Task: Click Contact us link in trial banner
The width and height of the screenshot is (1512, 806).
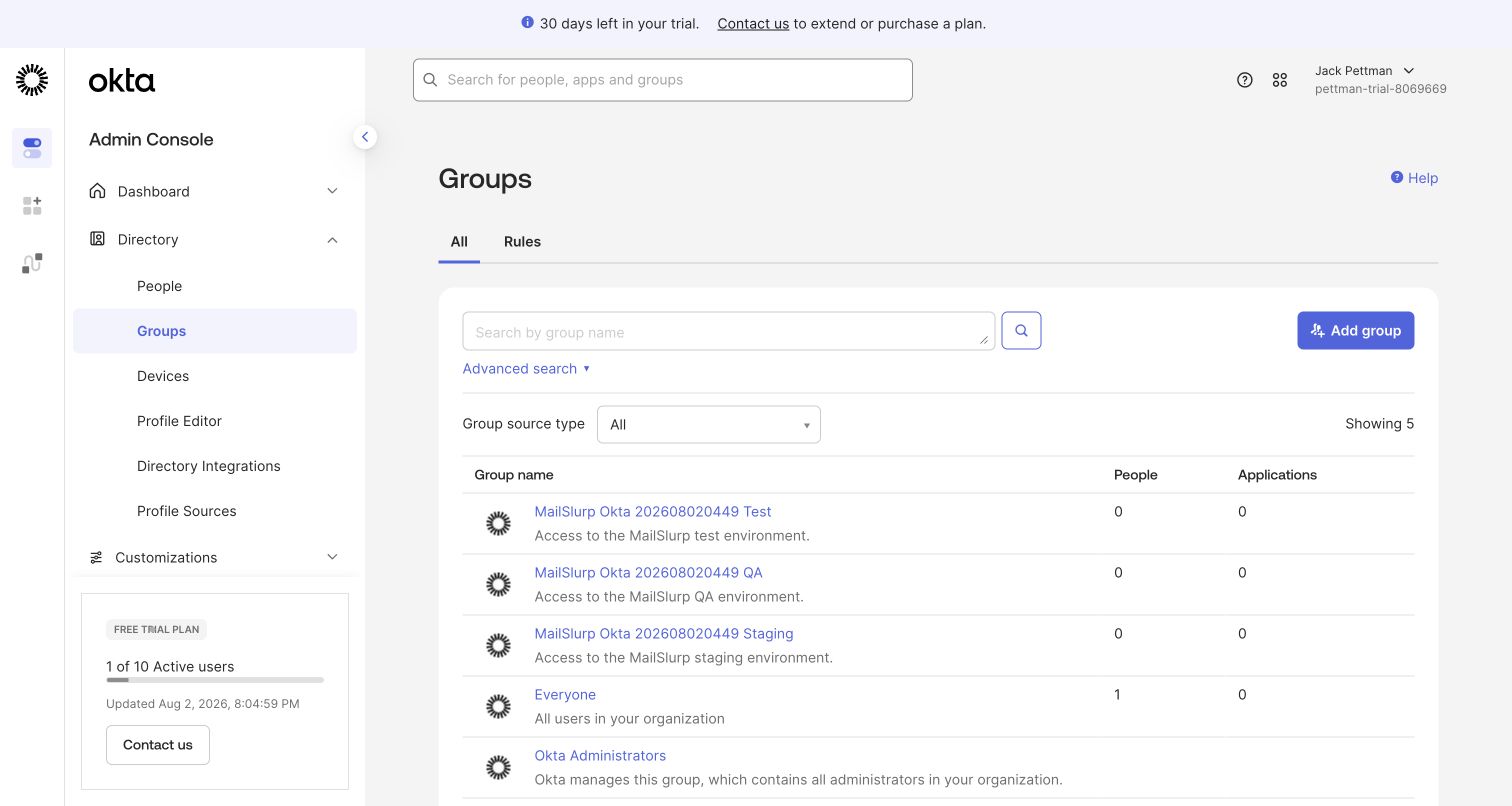Action: point(753,23)
